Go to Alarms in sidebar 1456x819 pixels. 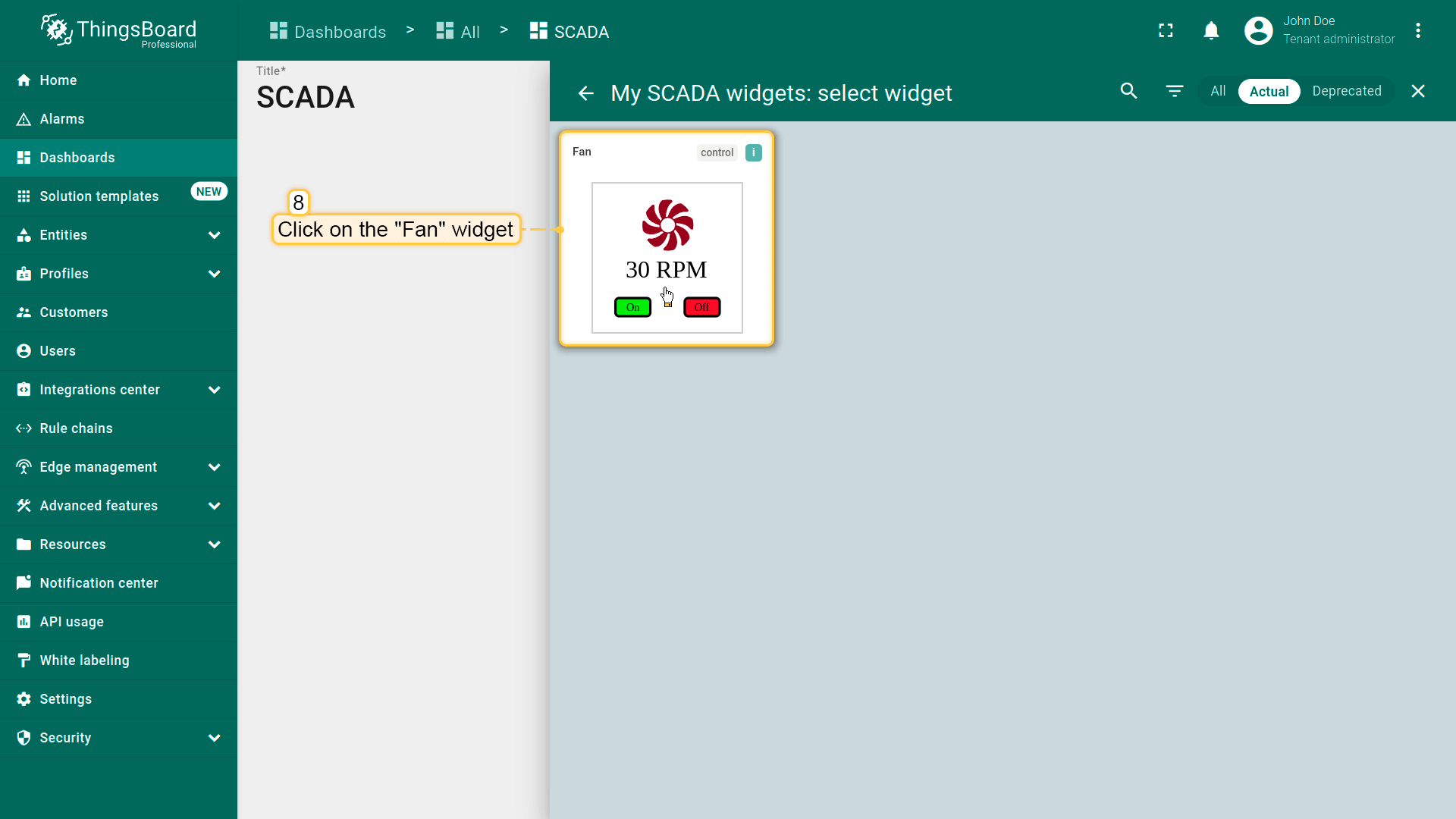(x=62, y=119)
